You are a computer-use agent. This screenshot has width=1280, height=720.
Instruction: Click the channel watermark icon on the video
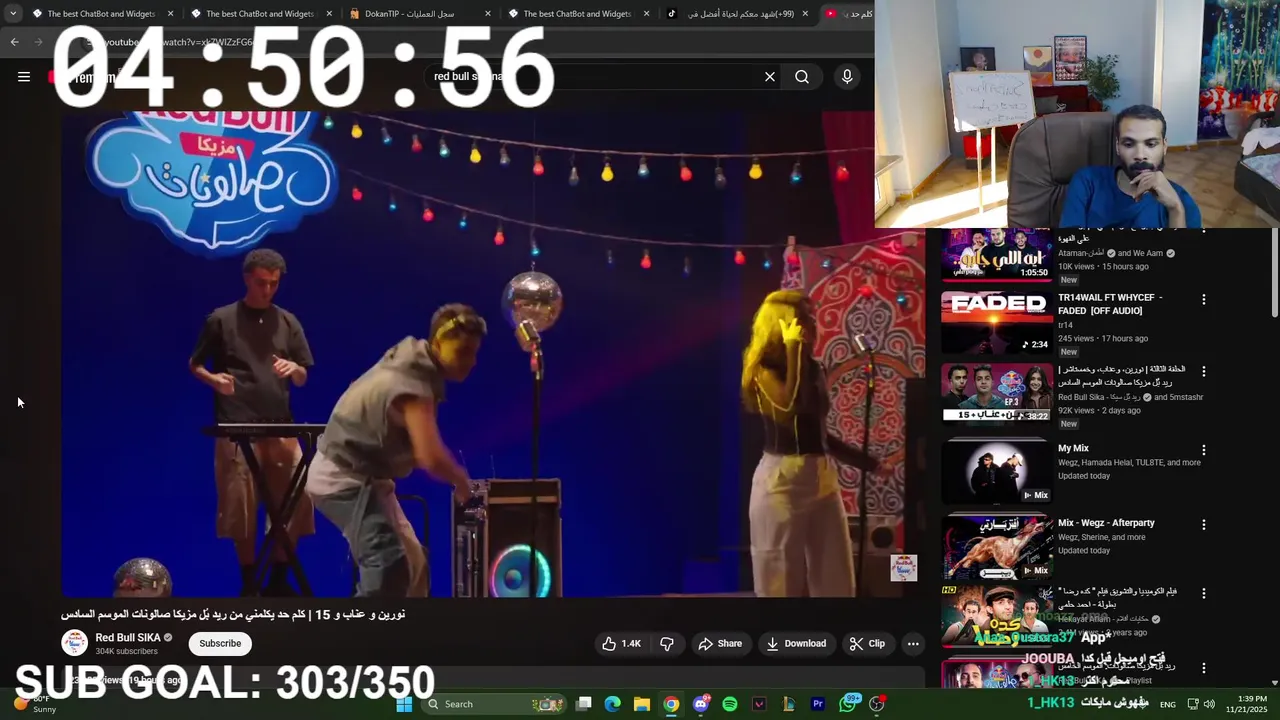[904, 568]
